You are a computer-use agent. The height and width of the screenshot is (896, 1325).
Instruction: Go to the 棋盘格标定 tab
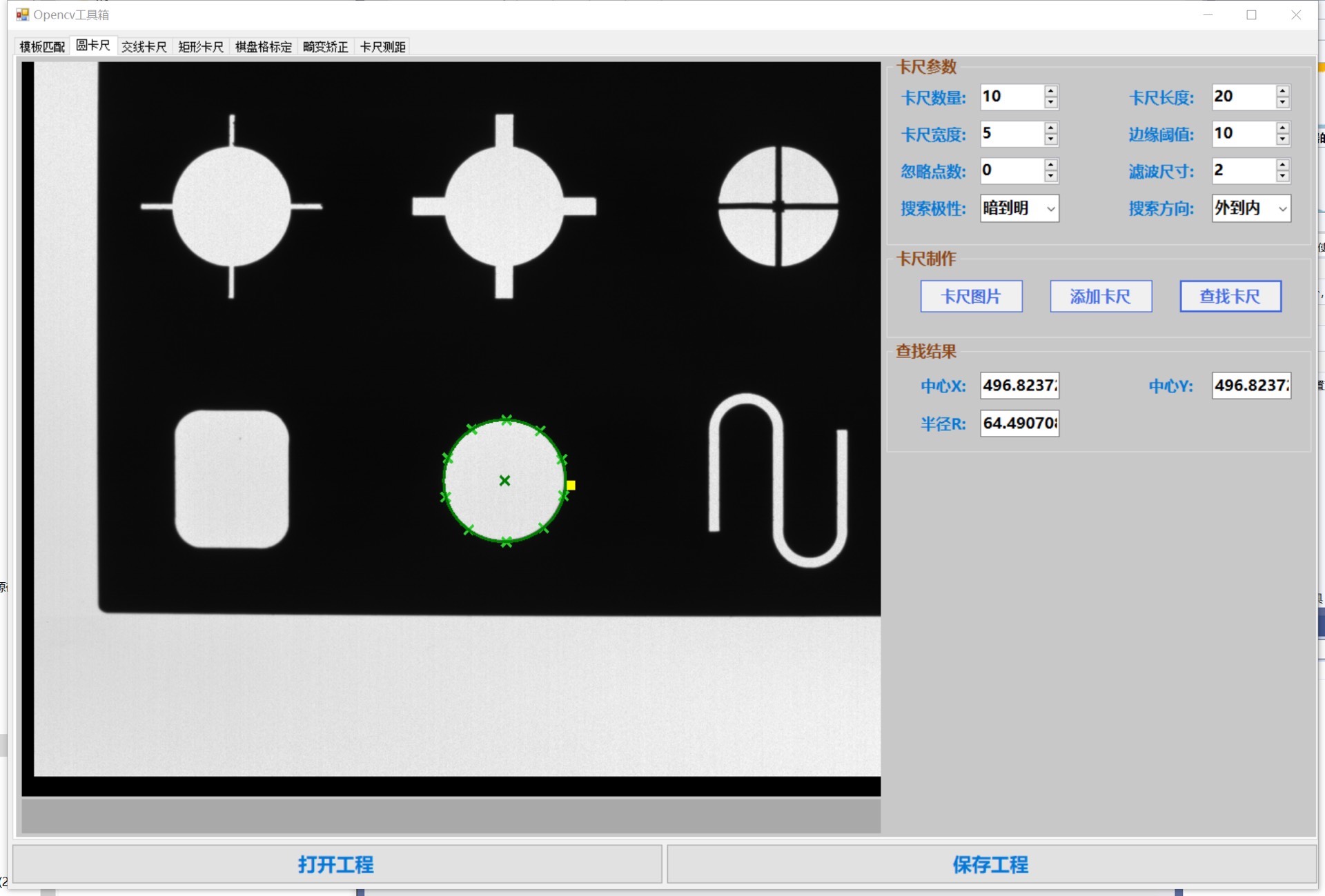(263, 46)
